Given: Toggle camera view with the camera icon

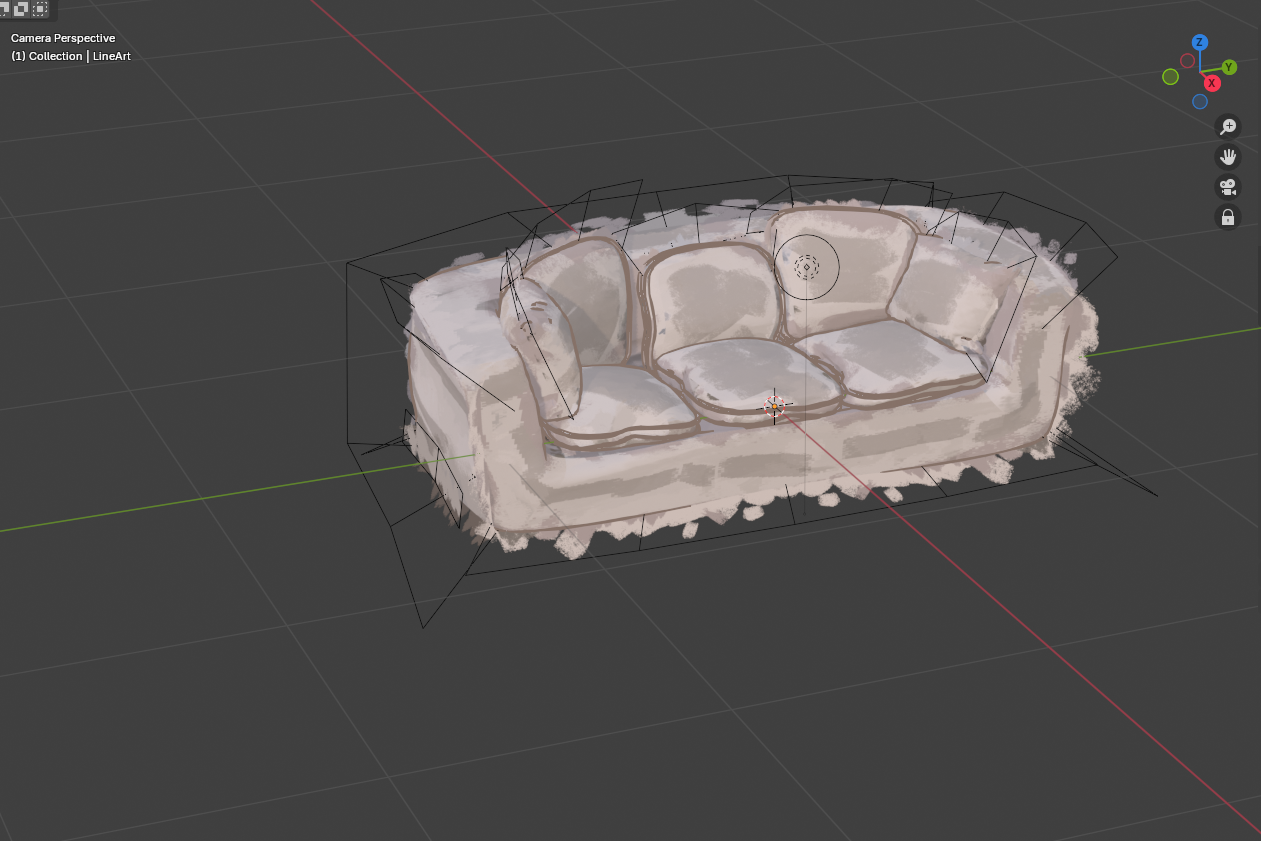Looking at the screenshot, I should tap(1228, 186).
